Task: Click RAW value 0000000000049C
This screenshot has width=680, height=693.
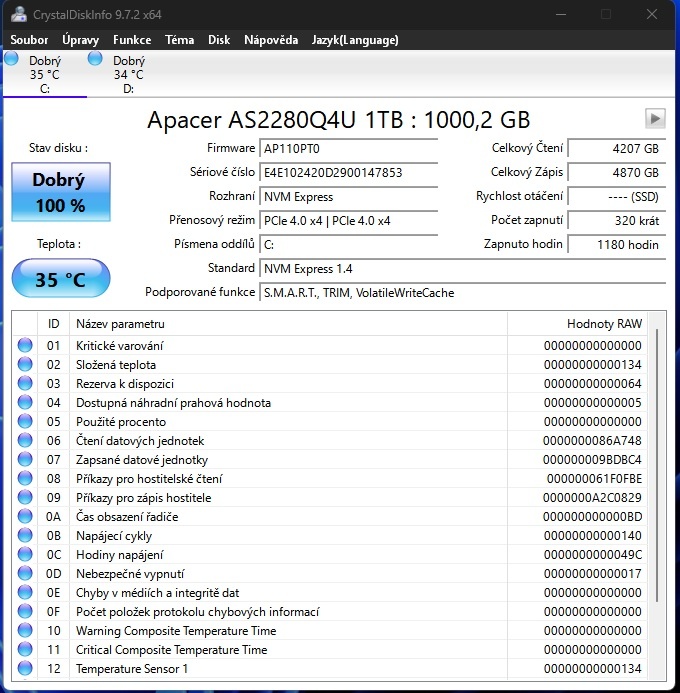Action: (593, 555)
